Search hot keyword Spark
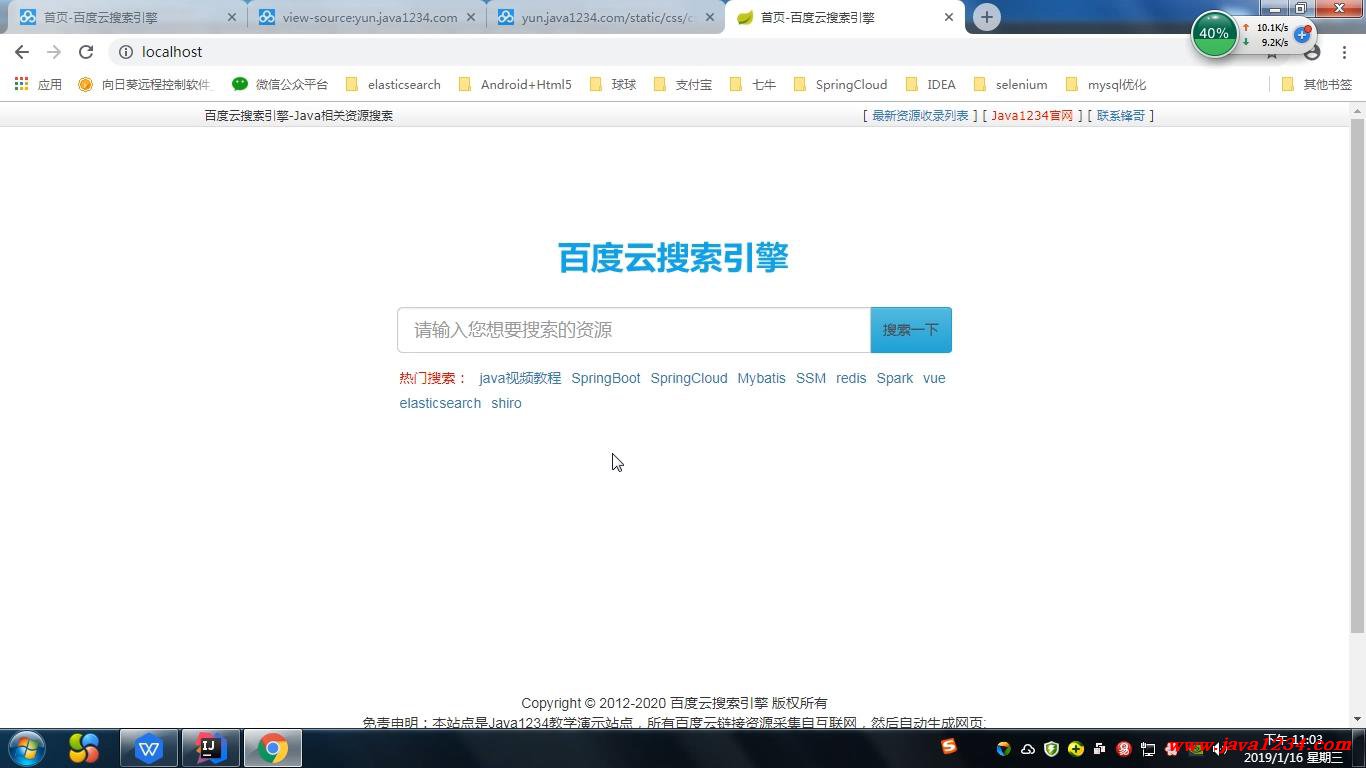1366x768 pixels. pyautogui.click(x=895, y=378)
